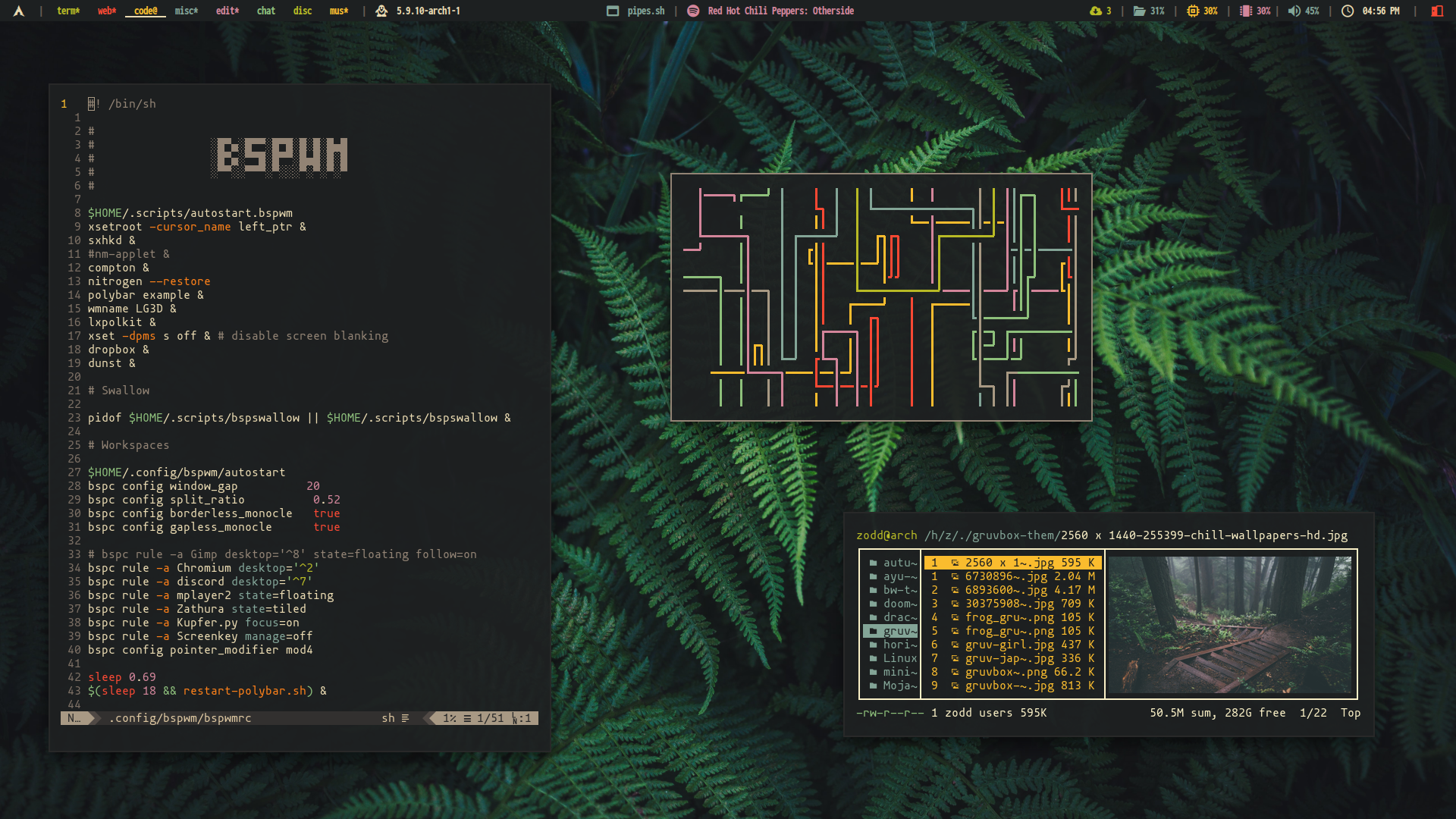1456x819 pixels.
Task: Open the red power menu icon
Action: click(1437, 11)
